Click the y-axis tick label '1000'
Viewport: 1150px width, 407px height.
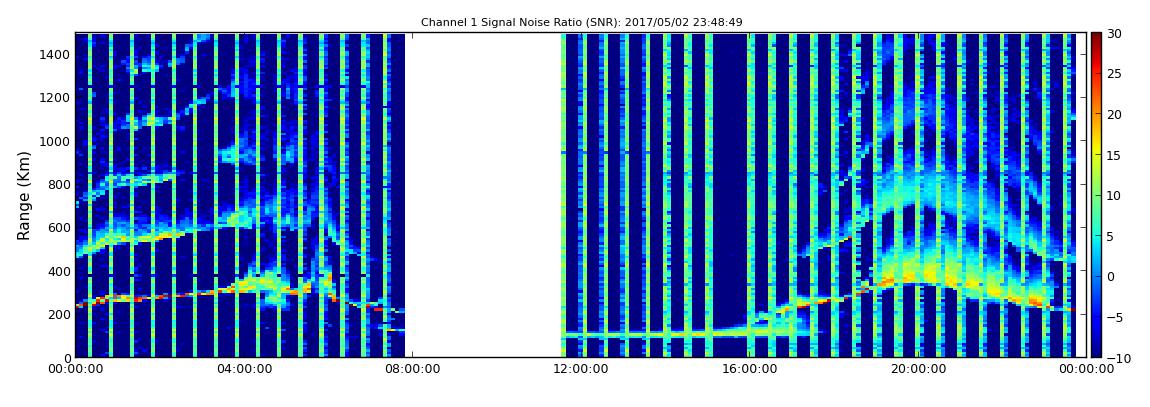(x=56, y=141)
